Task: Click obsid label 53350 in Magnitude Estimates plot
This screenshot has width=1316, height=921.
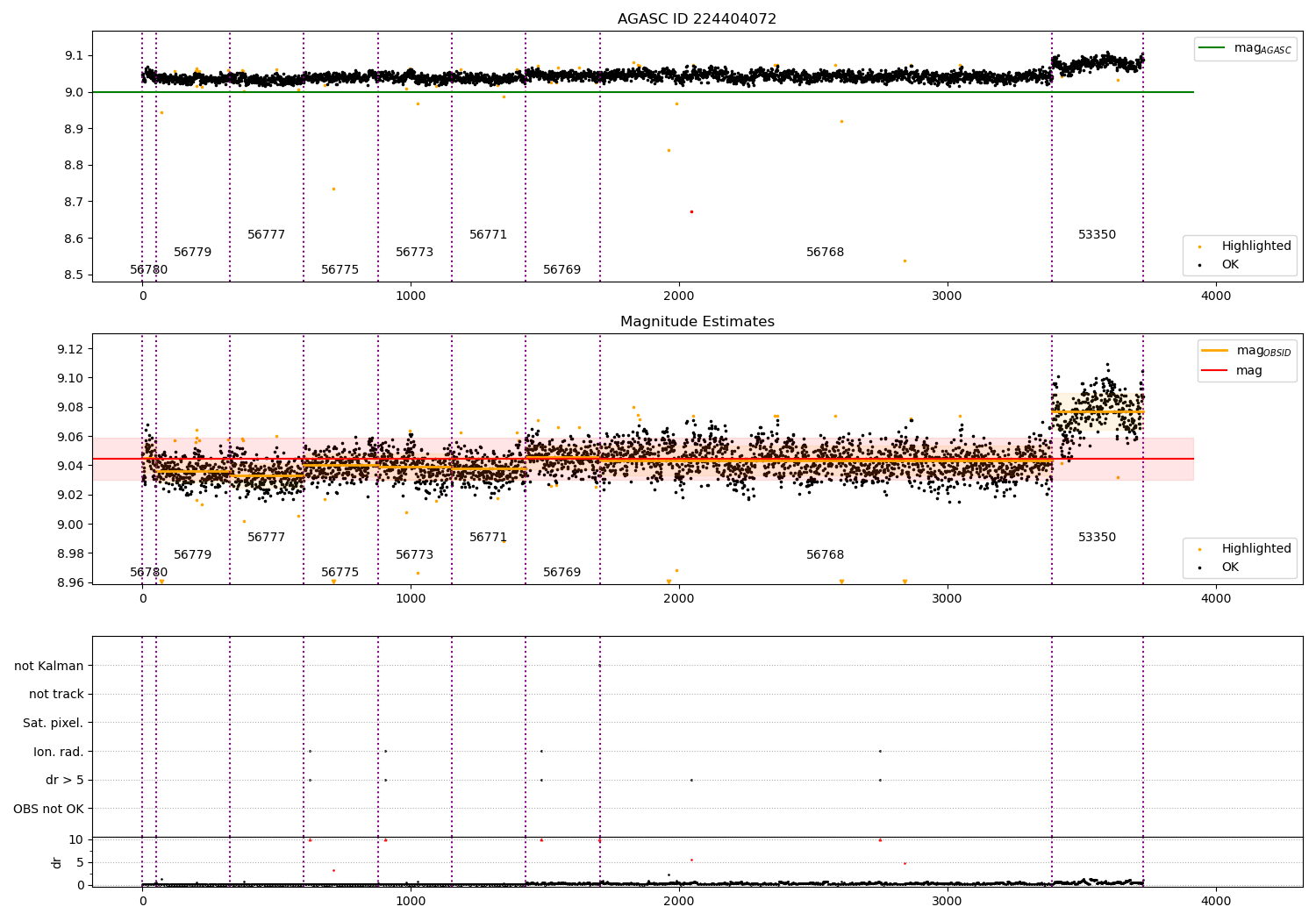Action: click(x=1098, y=538)
